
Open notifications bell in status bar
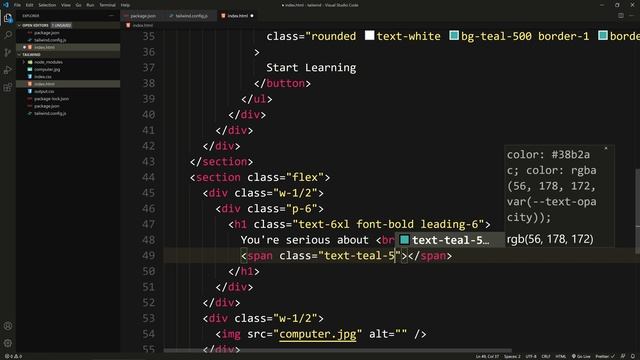(633, 356)
